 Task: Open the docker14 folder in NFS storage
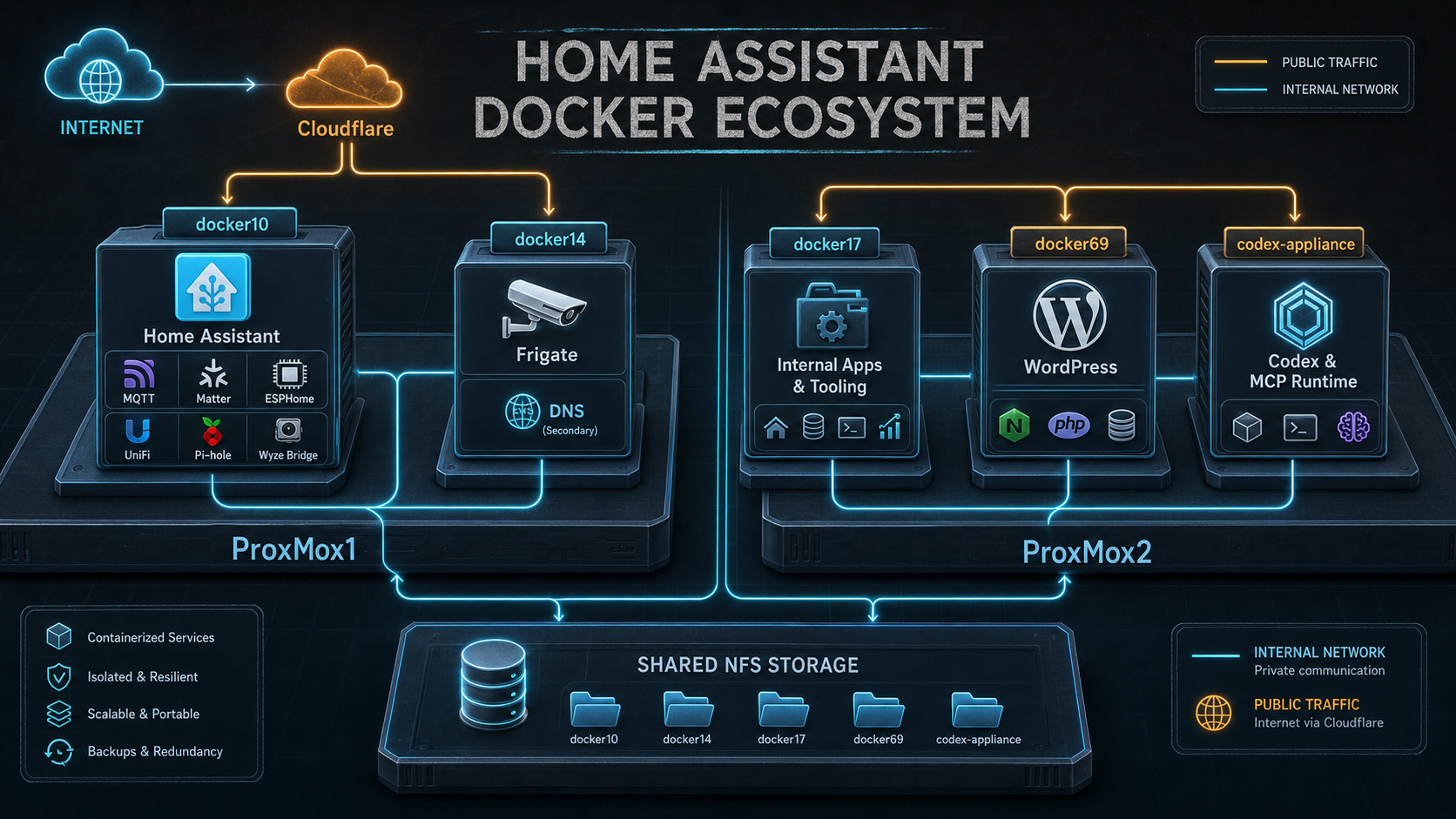tap(688, 708)
